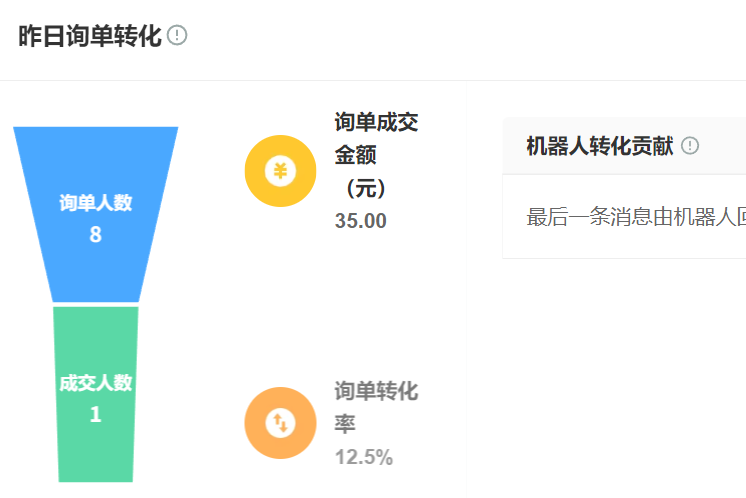Open the 机器人转化贡献 panel header
The width and height of the screenshot is (746, 498).
[600, 146]
